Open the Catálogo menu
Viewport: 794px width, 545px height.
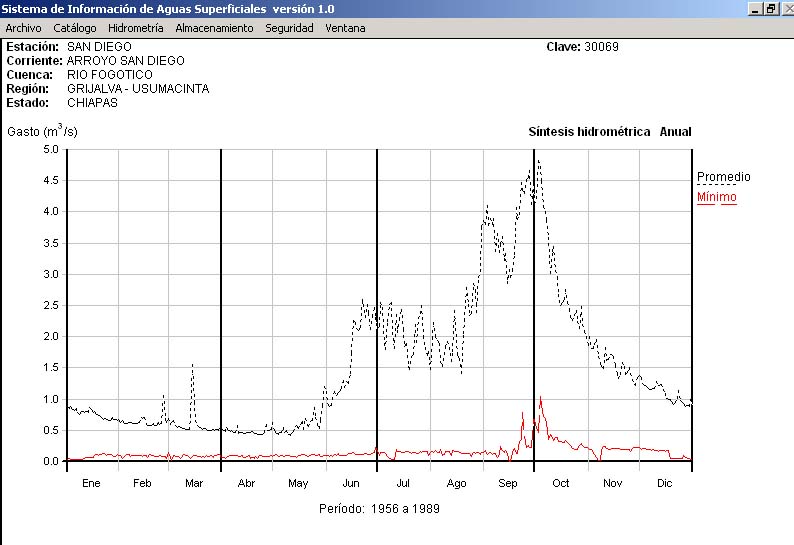75,28
